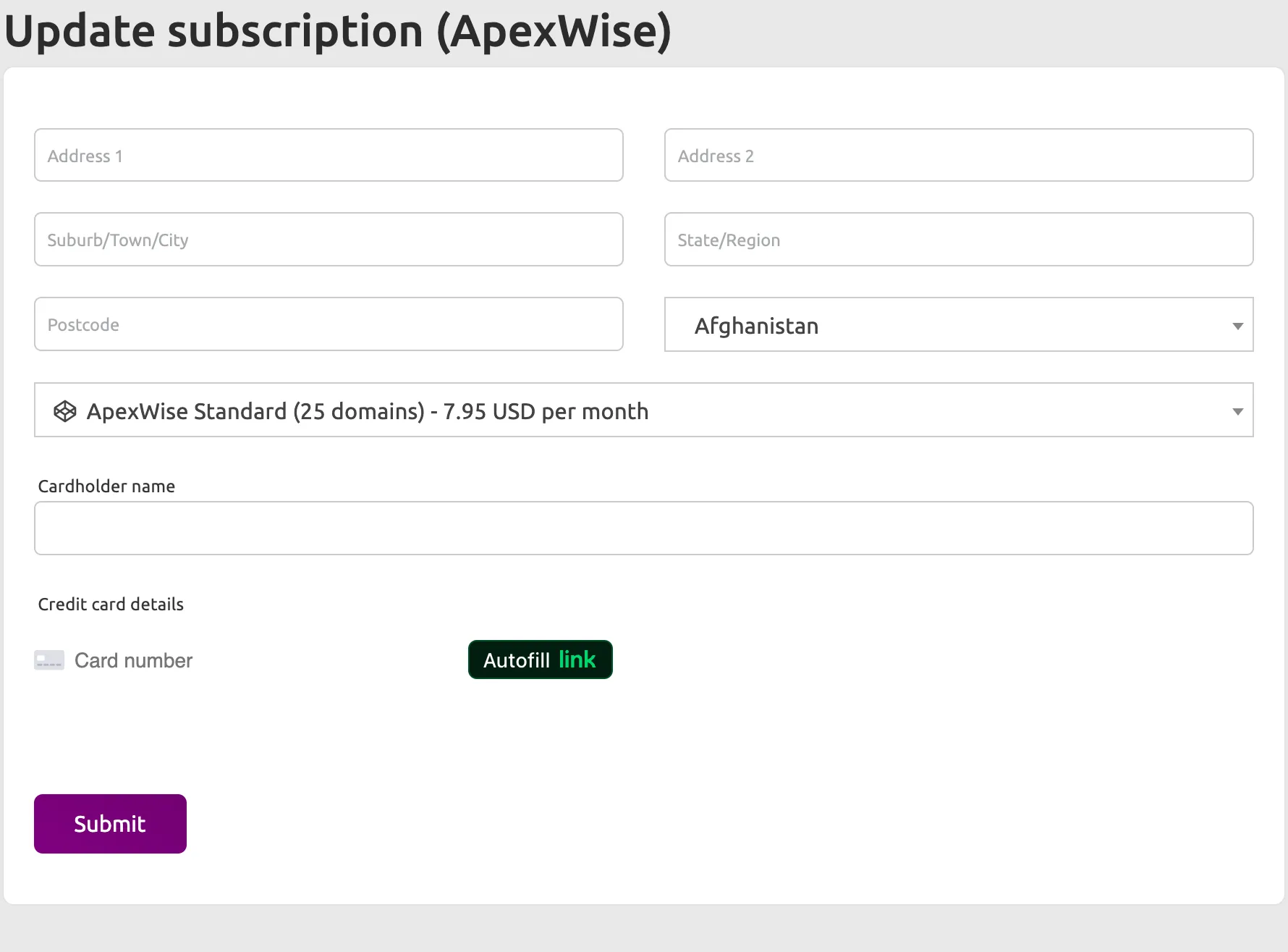
Task: Click the Autofill link button
Action: click(540, 660)
